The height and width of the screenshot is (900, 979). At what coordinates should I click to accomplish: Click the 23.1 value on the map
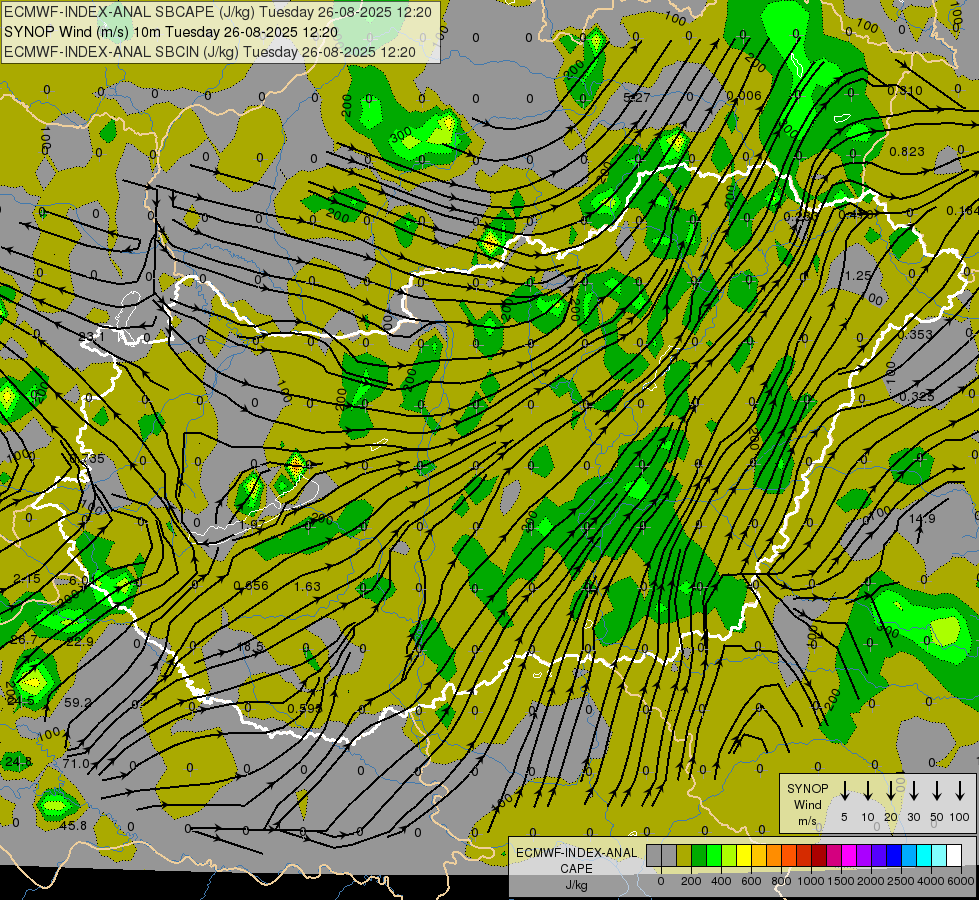point(92,337)
